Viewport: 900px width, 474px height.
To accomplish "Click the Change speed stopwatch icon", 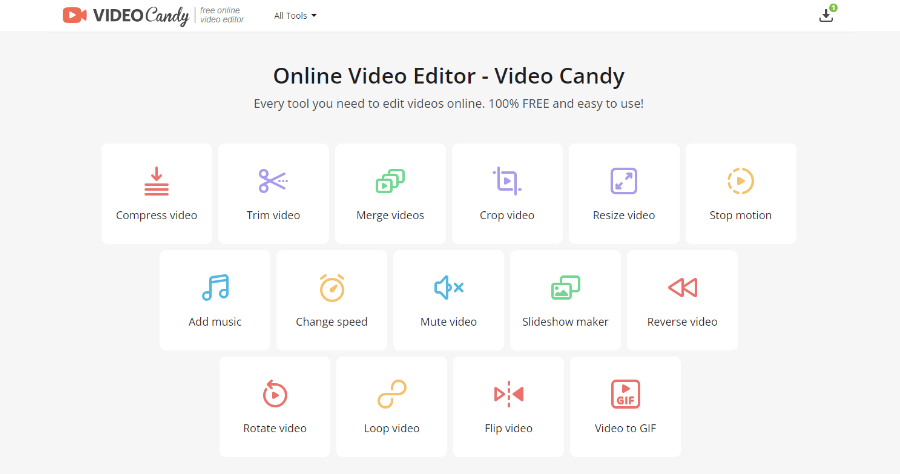I will 332,287.
